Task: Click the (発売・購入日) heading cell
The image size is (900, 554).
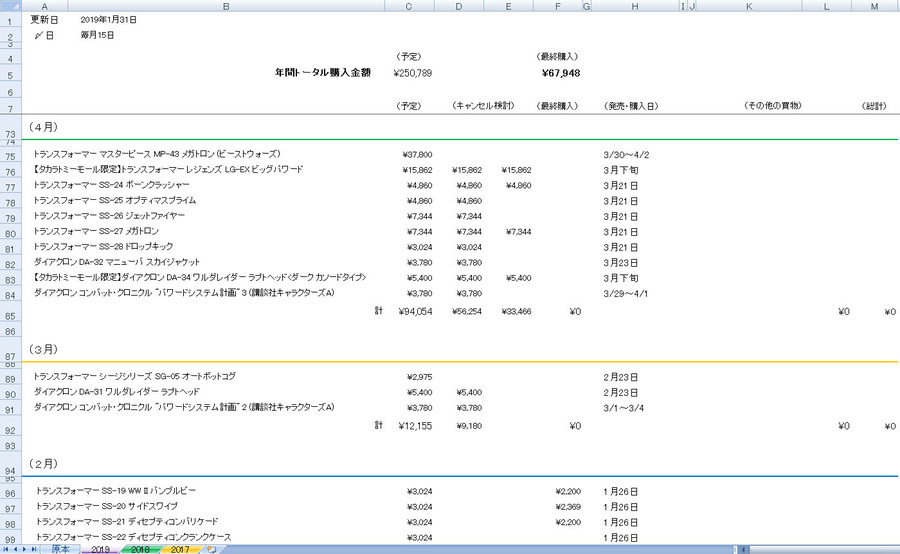Action: click(x=631, y=106)
